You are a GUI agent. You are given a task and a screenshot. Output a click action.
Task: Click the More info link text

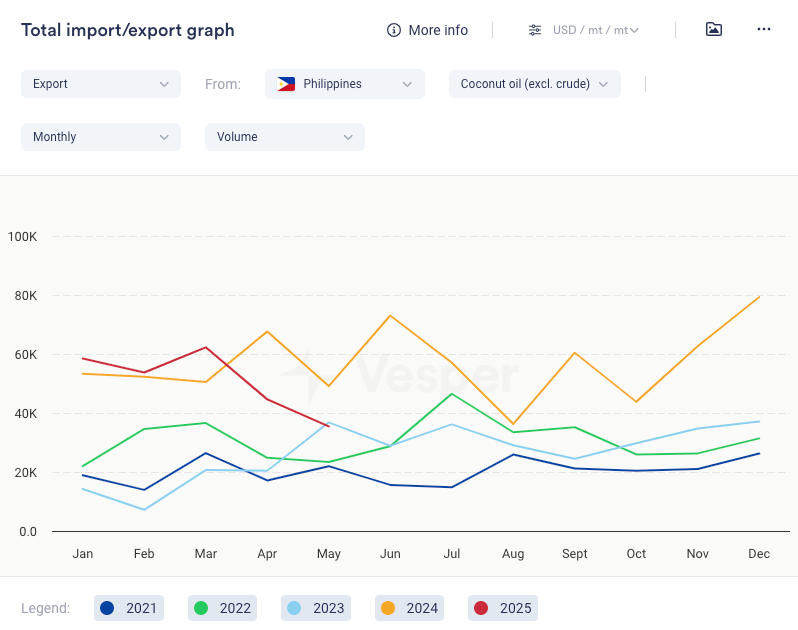pyautogui.click(x=438, y=30)
